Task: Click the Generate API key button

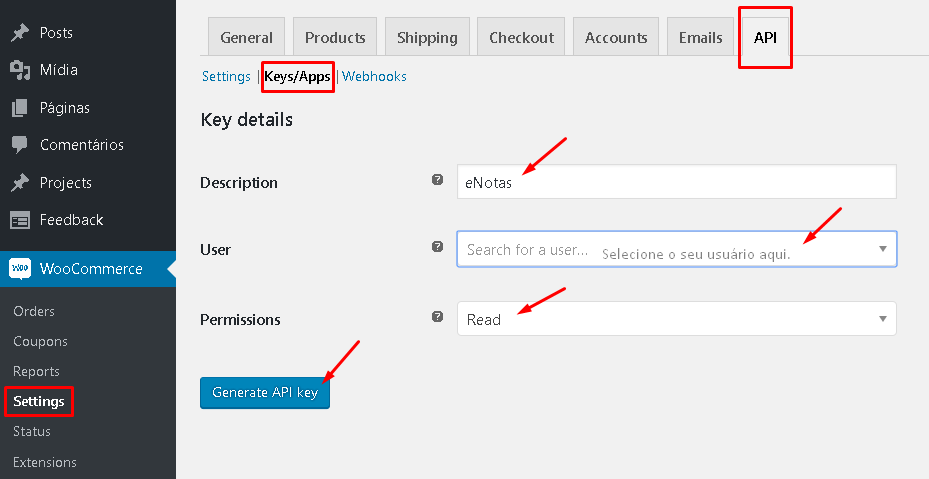Action: [265, 392]
